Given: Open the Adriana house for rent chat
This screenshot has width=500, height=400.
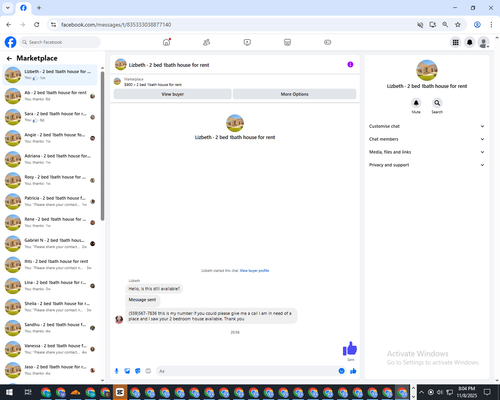Looking at the screenshot, I should pyautogui.click(x=50, y=159).
